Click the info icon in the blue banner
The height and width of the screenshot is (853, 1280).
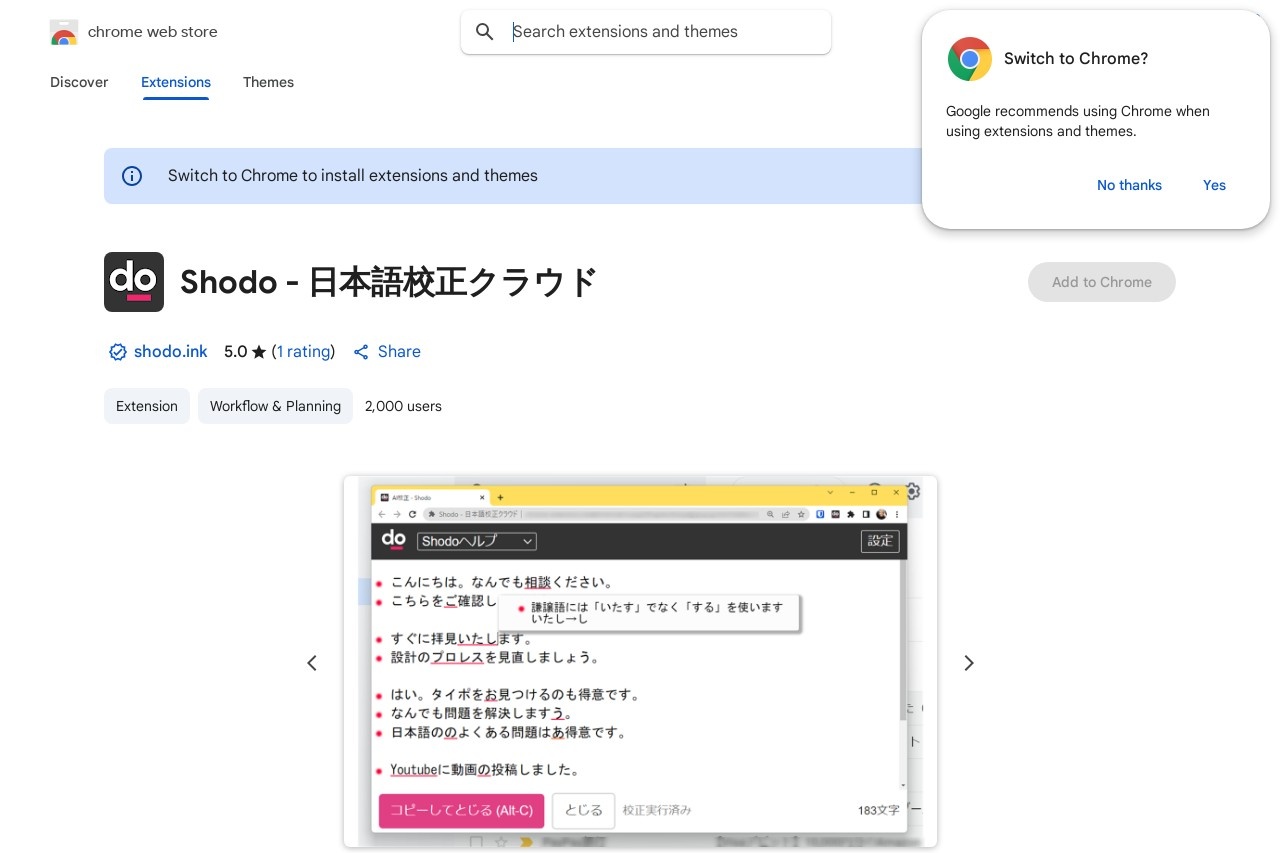[x=132, y=176]
